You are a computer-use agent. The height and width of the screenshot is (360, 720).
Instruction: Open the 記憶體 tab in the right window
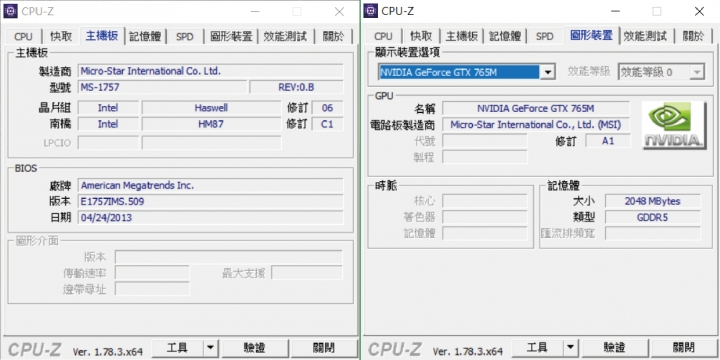(x=505, y=36)
